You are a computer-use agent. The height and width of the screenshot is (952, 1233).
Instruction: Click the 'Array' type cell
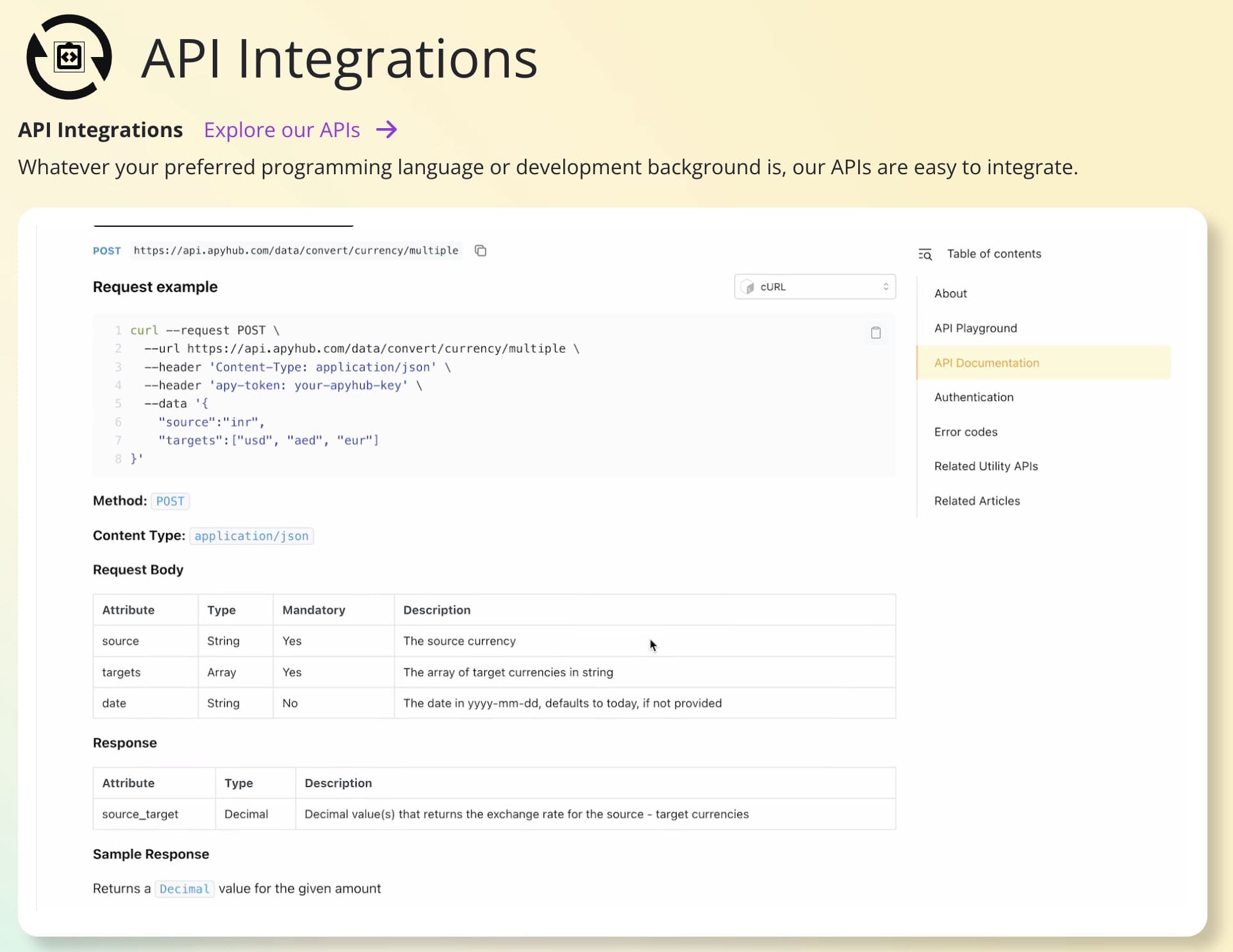pos(236,672)
